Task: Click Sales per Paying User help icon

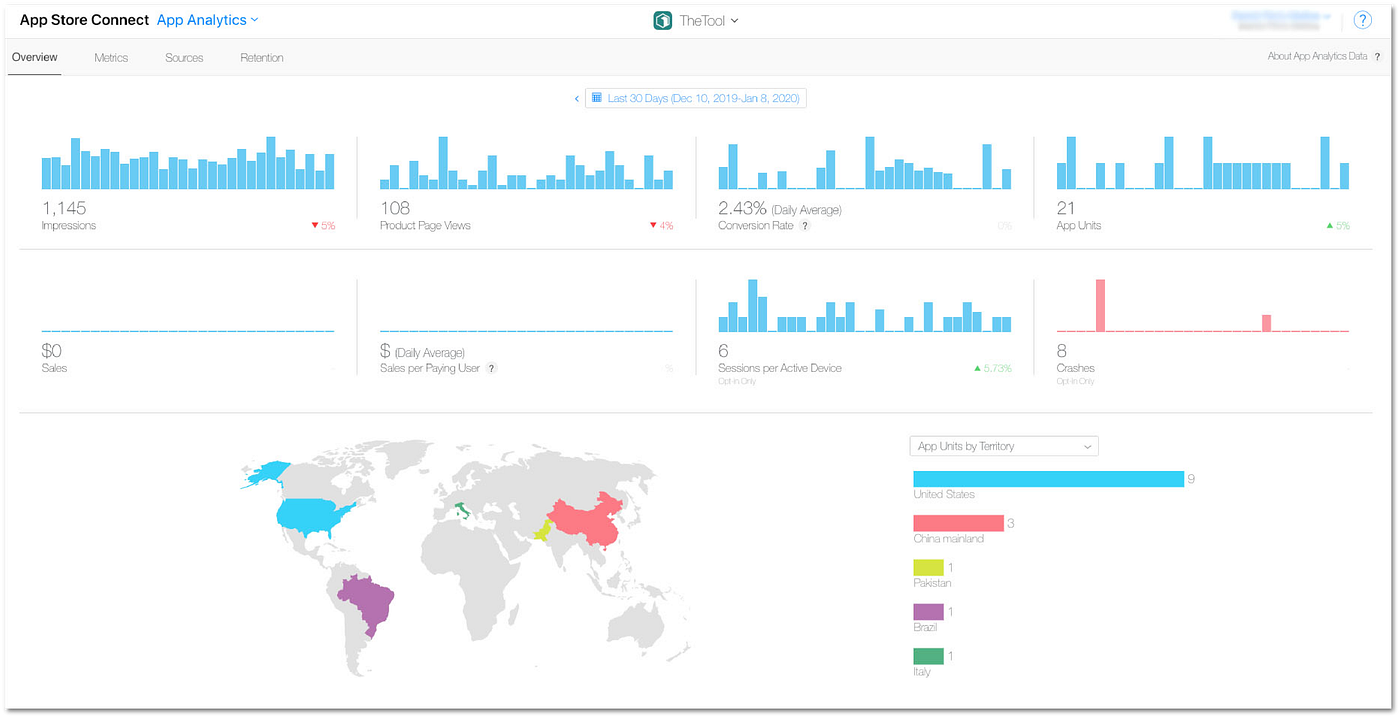Action: pos(491,369)
